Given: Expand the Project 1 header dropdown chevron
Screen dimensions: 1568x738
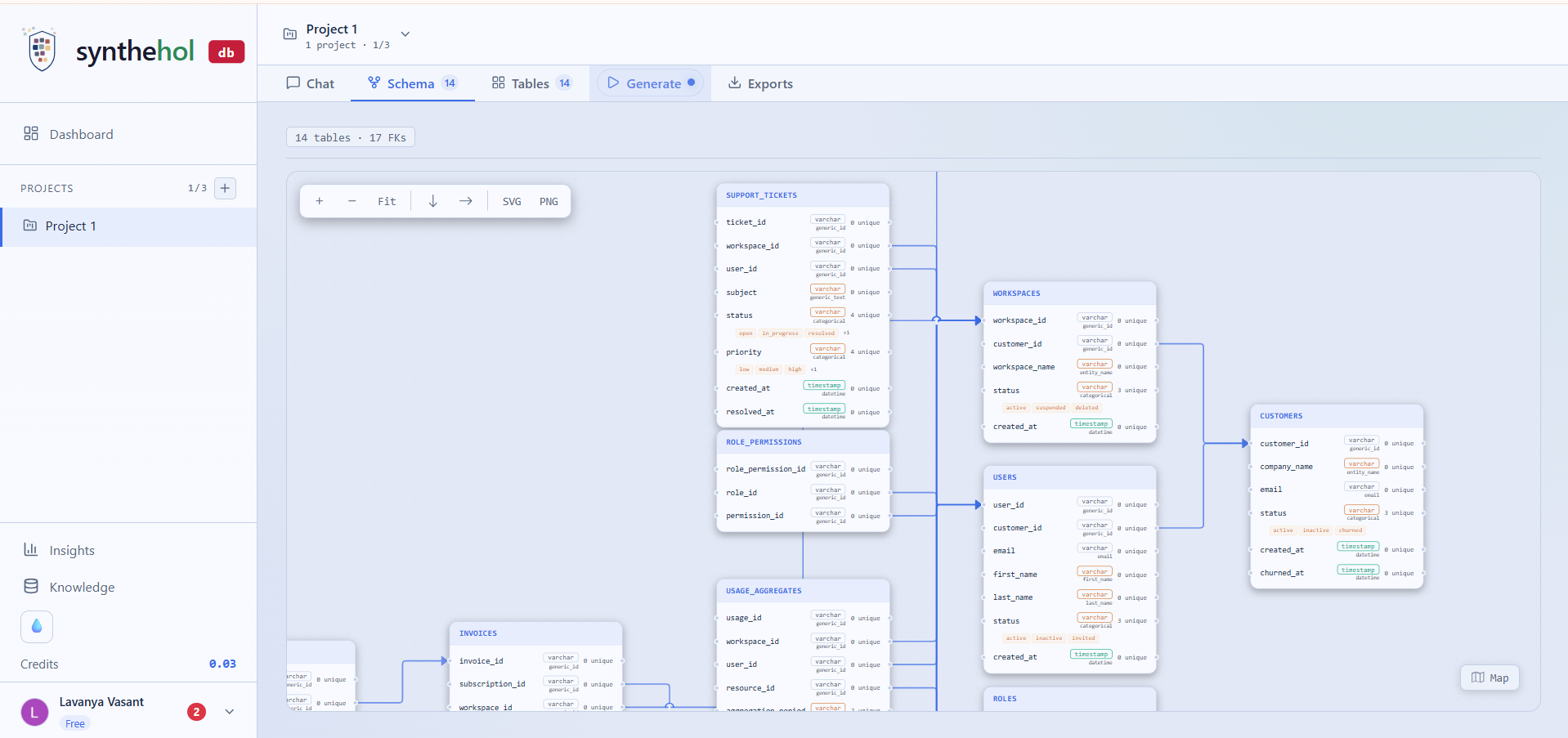Looking at the screenshot, I should [405, 34].
